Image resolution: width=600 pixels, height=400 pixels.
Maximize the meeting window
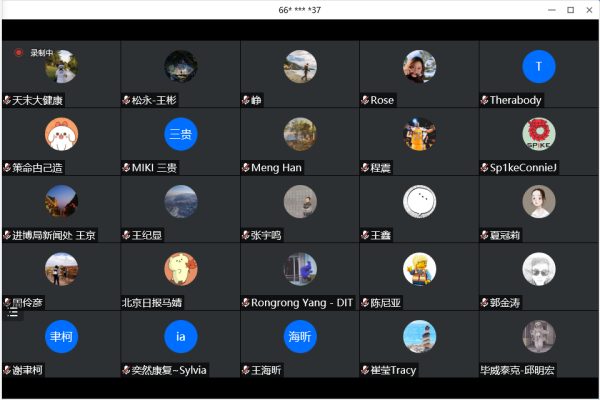point(570,10)
